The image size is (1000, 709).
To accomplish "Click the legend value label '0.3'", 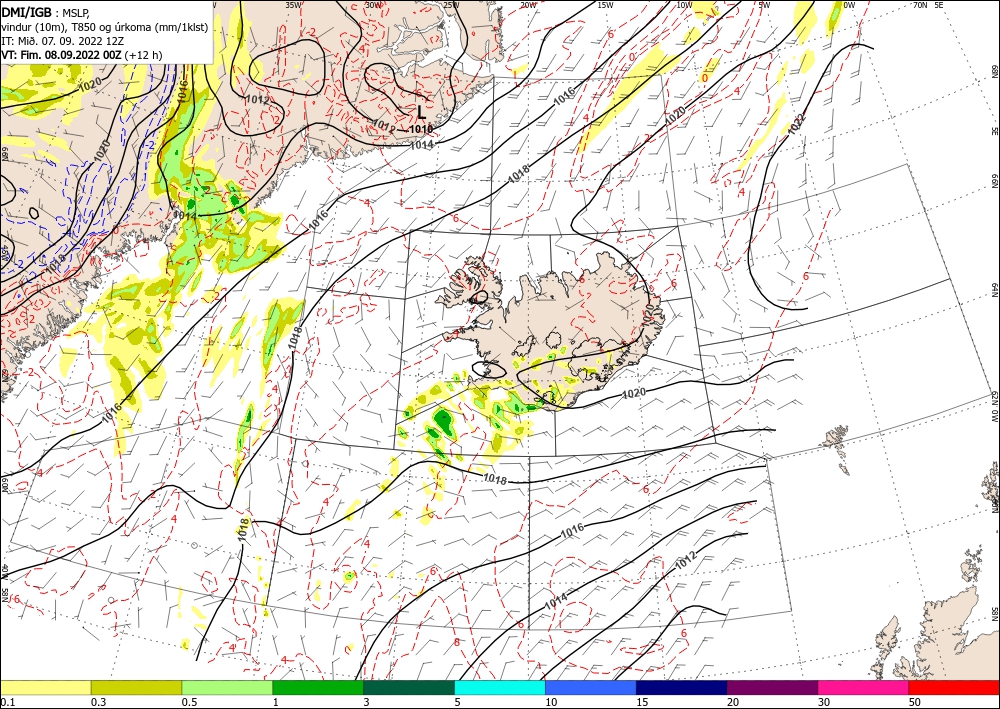I will coord(98,702).
